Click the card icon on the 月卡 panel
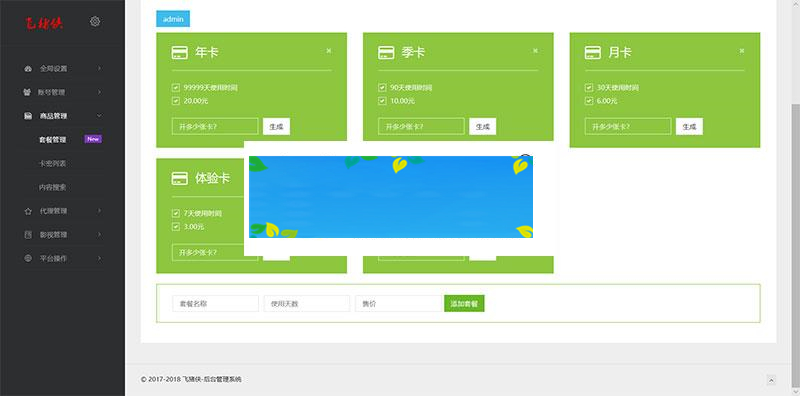This screenshot has height=396, width=800. [x=592, y=53]
